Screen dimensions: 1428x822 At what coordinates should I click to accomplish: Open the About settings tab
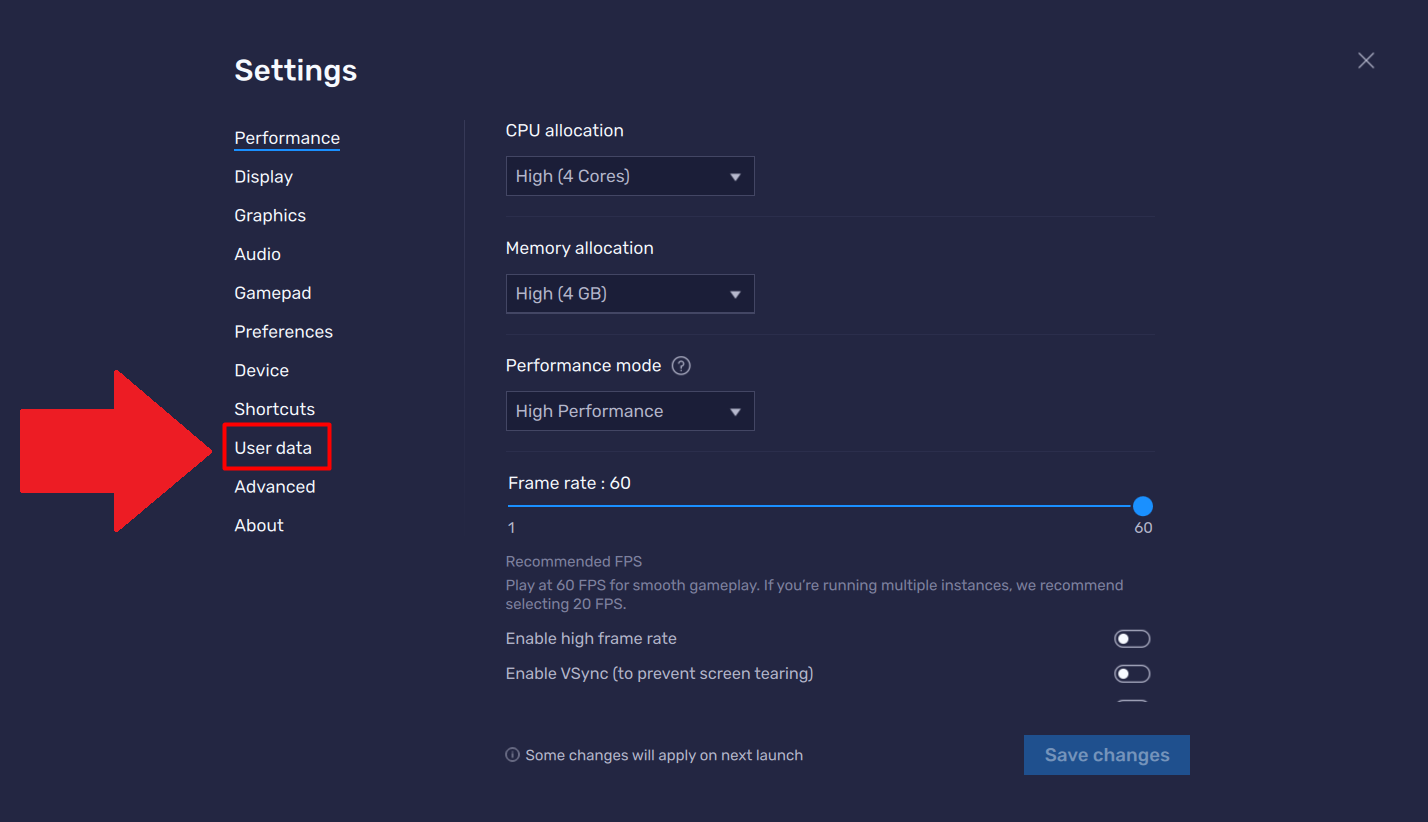[259, 526]
